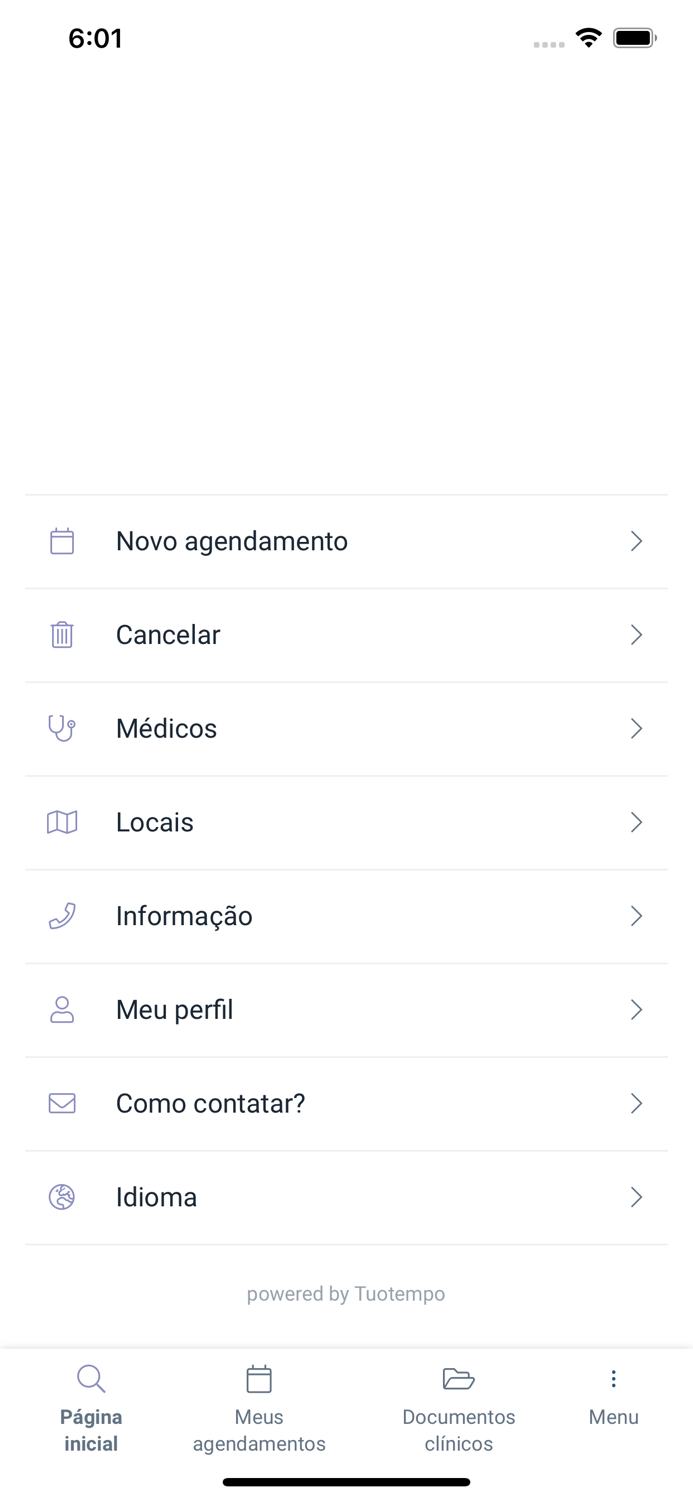Image resolution: width=693 pixels, height=1500 pixels.
Task: Click the phone icon next to Informação
Action: point(62,915)
